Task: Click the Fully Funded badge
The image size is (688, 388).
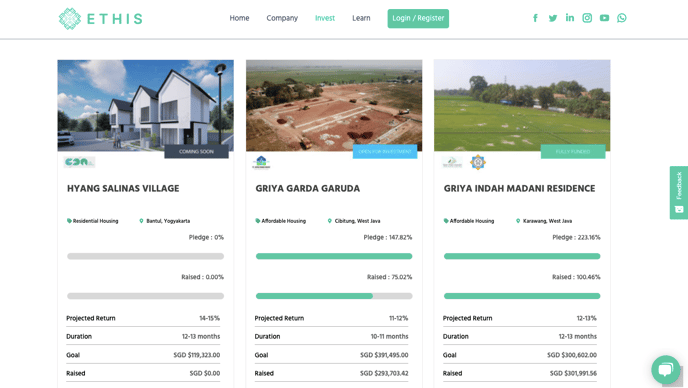Action: point(573,151)
